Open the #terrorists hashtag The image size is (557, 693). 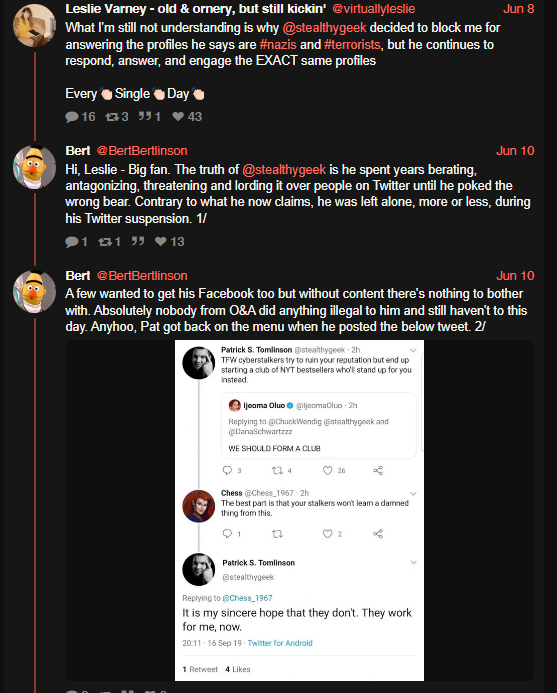352,45
